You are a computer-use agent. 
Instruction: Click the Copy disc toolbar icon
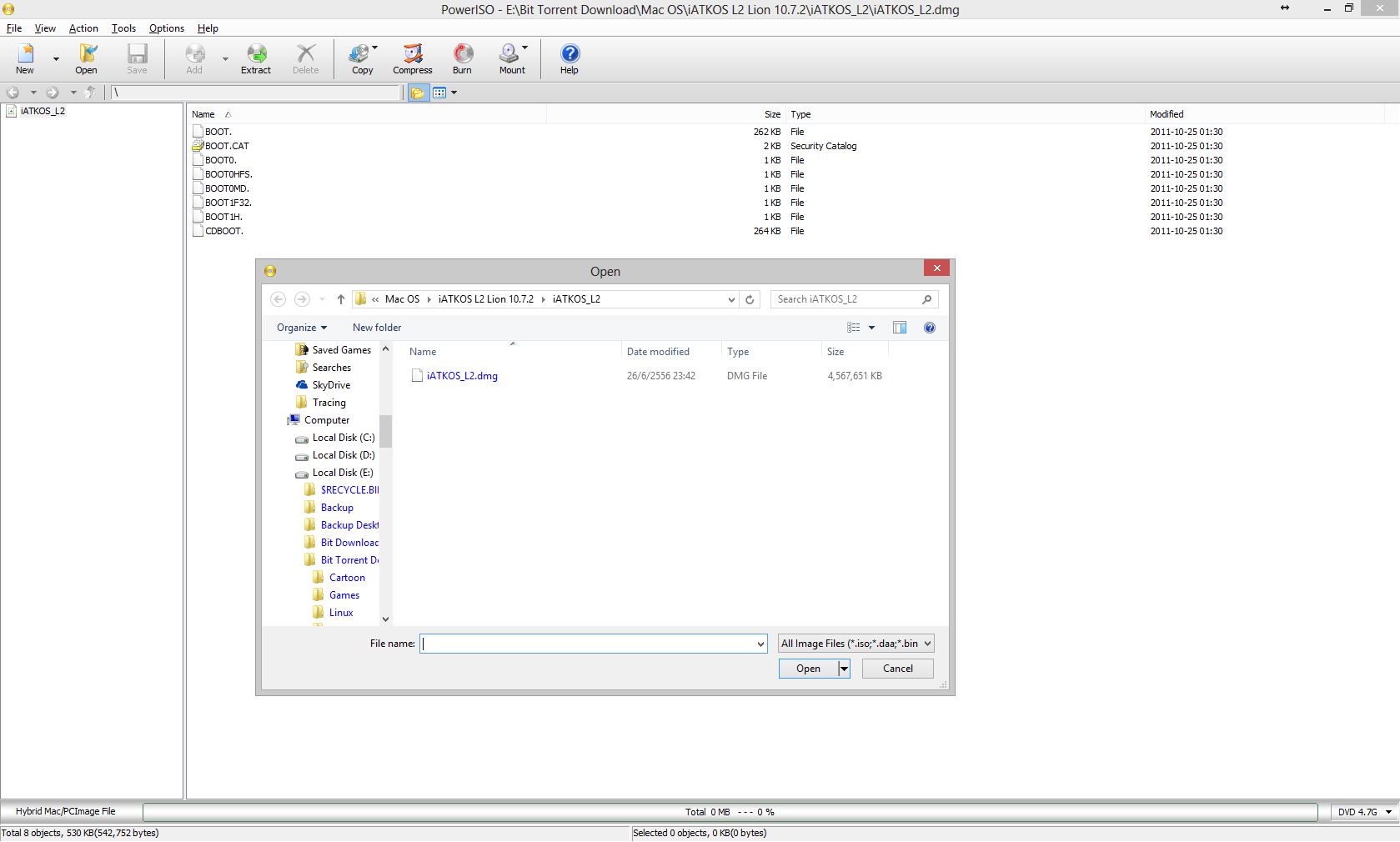tap(360, 58)
